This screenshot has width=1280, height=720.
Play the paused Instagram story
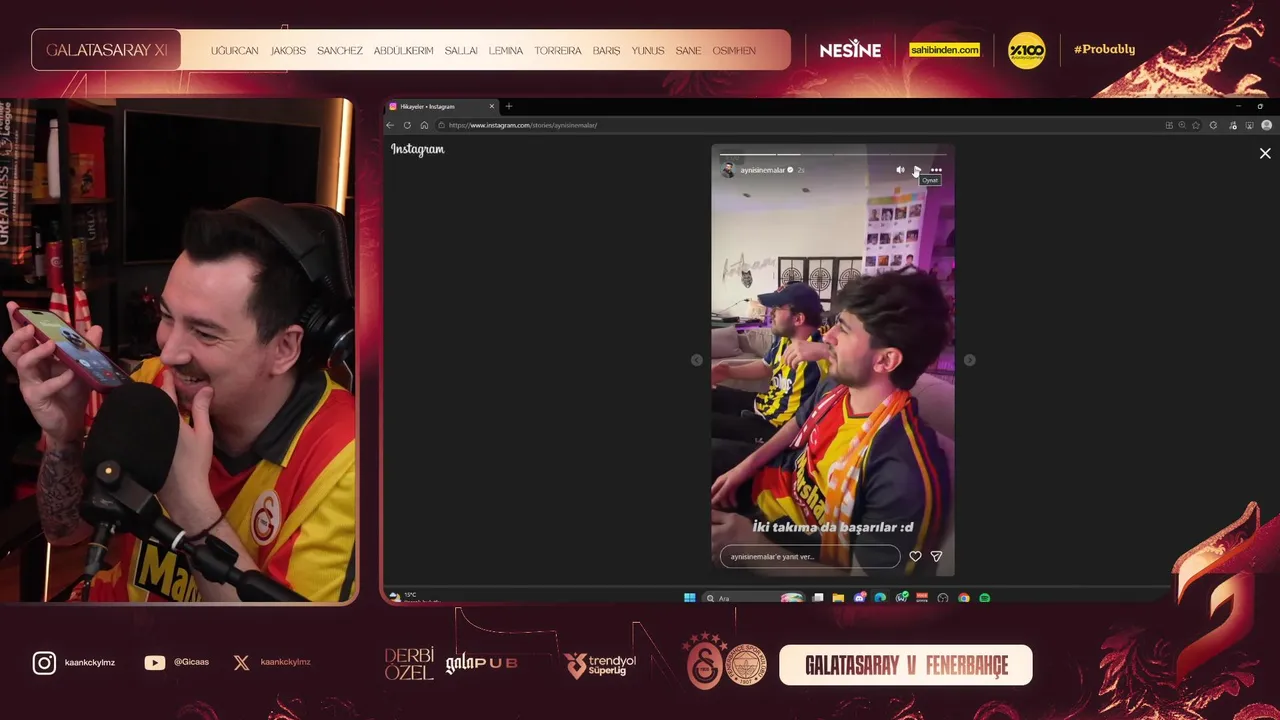(x=917, y=170)
